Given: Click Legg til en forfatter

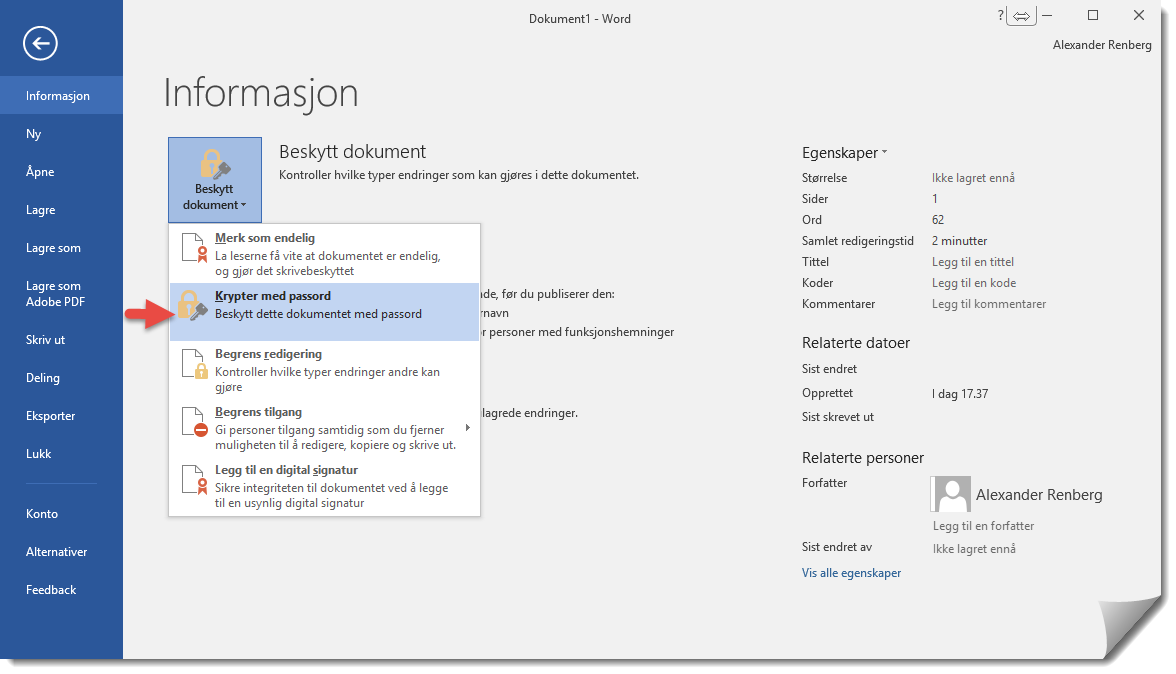Looking at the screenshot, I should tap(983, 526).
